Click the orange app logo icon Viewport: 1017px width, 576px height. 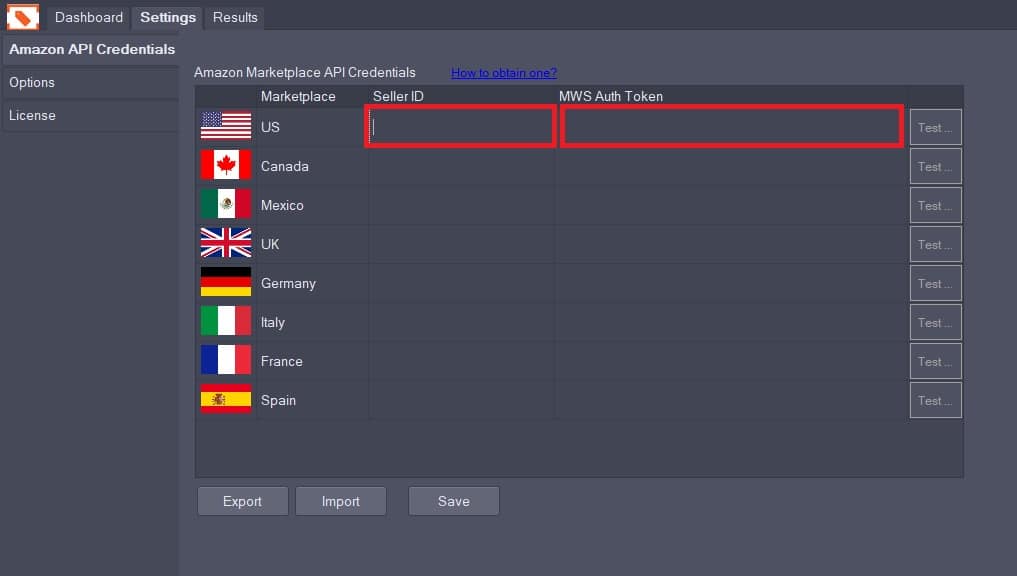click(x=23, y=17)
